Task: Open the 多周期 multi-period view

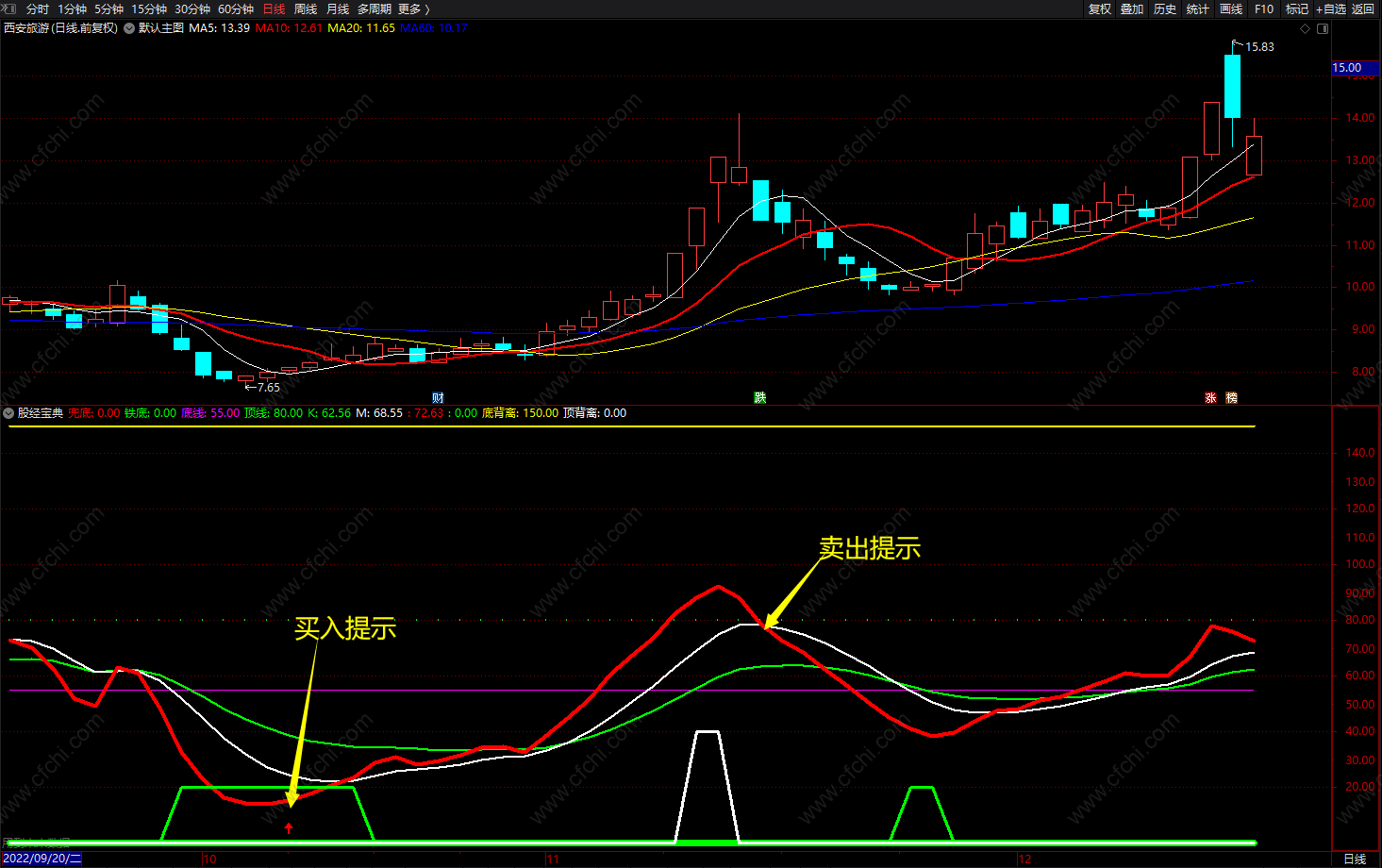Action: (x=374, y=8)
